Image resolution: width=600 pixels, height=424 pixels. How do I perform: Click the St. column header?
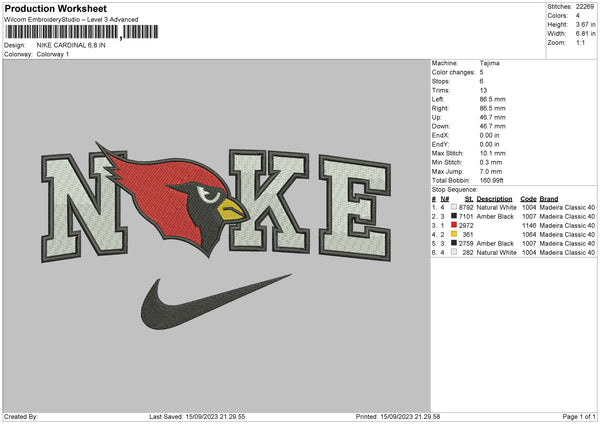469,199
